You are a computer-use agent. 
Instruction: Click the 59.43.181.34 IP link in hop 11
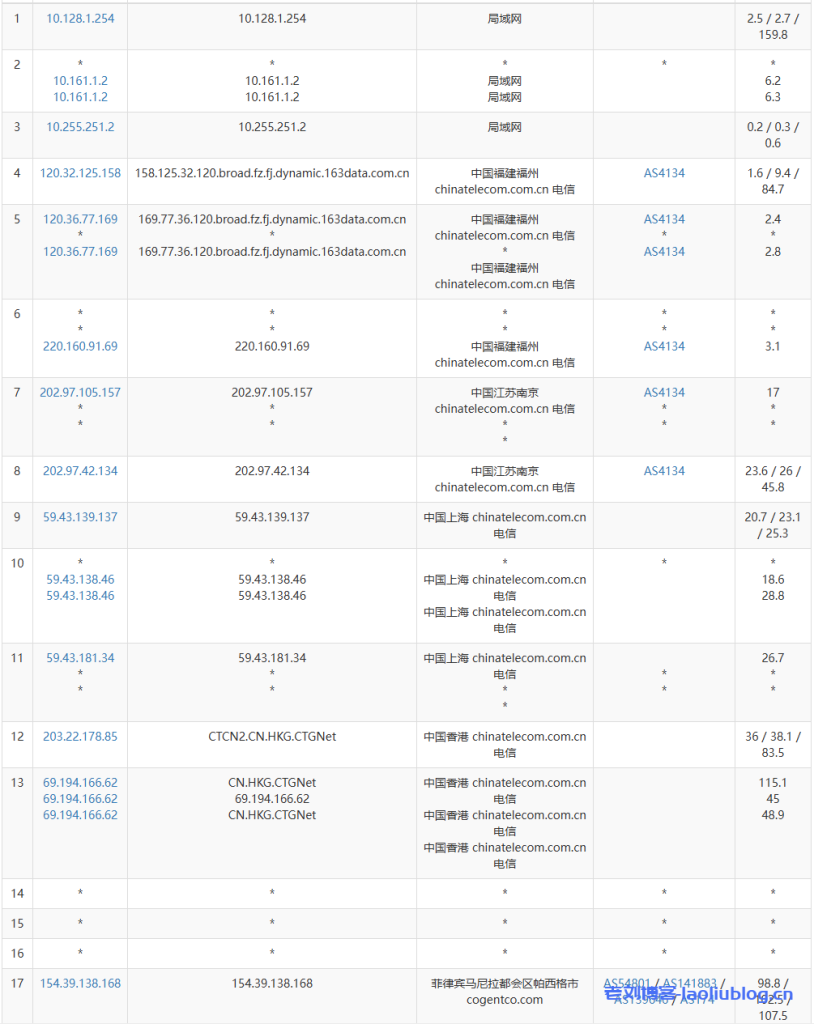[x=80, y=658]
